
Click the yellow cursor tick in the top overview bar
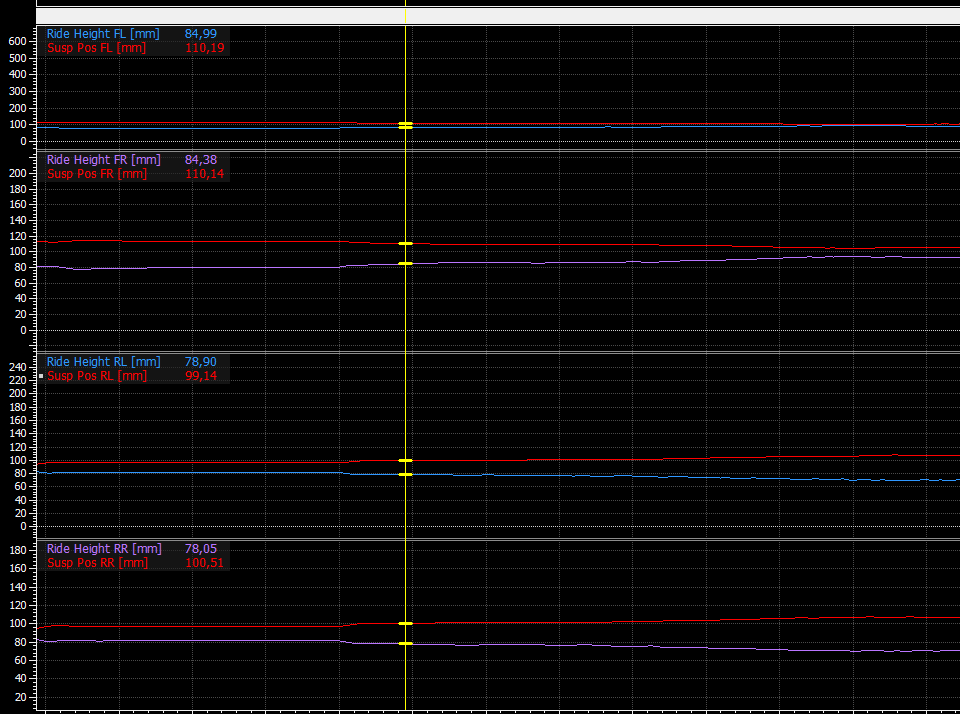coord(405,15)
